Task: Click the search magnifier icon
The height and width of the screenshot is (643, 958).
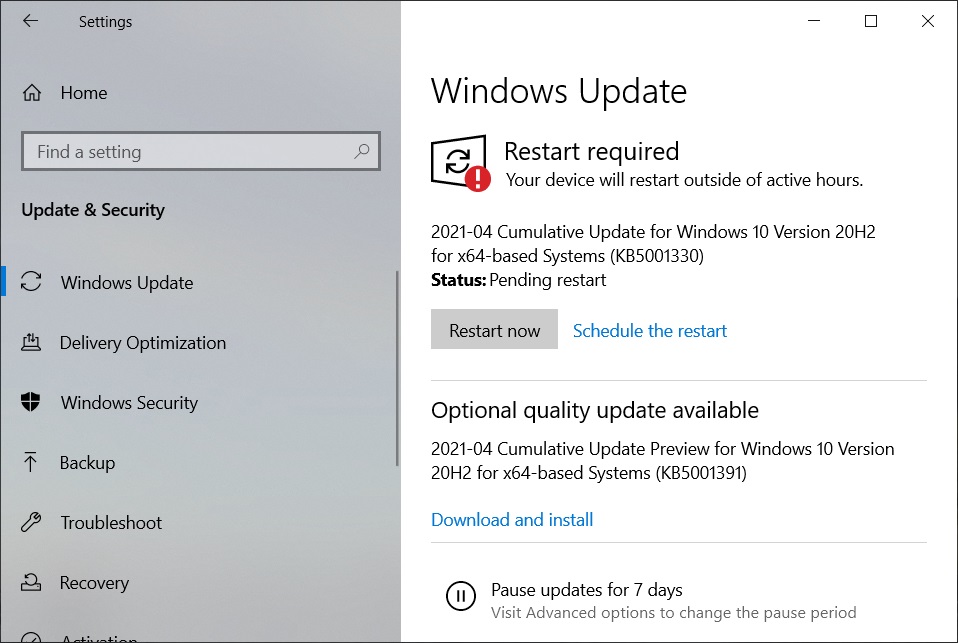Action: pyautogui.click(x=362, y=150)
